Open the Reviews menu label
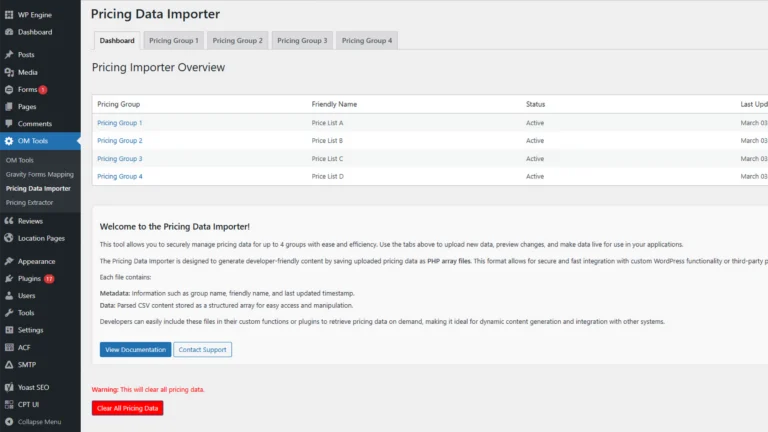 click(x=30, y=221)
